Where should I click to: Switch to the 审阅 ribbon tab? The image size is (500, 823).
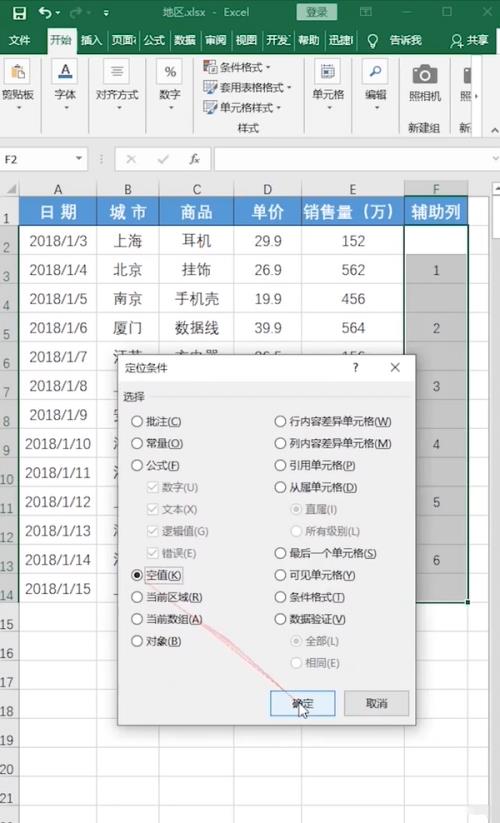click(x=215, y=40)
